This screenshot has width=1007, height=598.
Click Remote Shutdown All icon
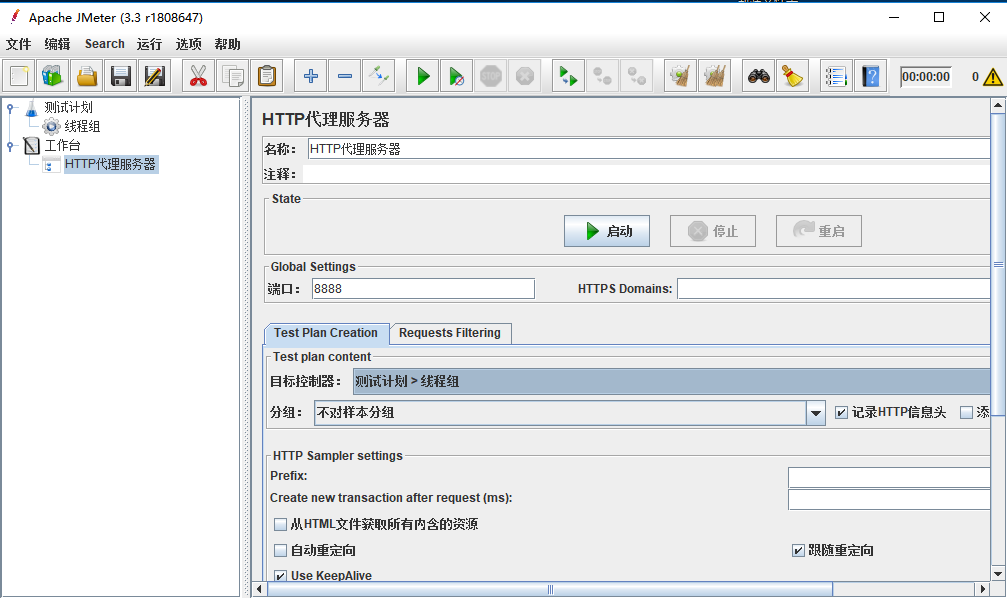tap(636, 76)
